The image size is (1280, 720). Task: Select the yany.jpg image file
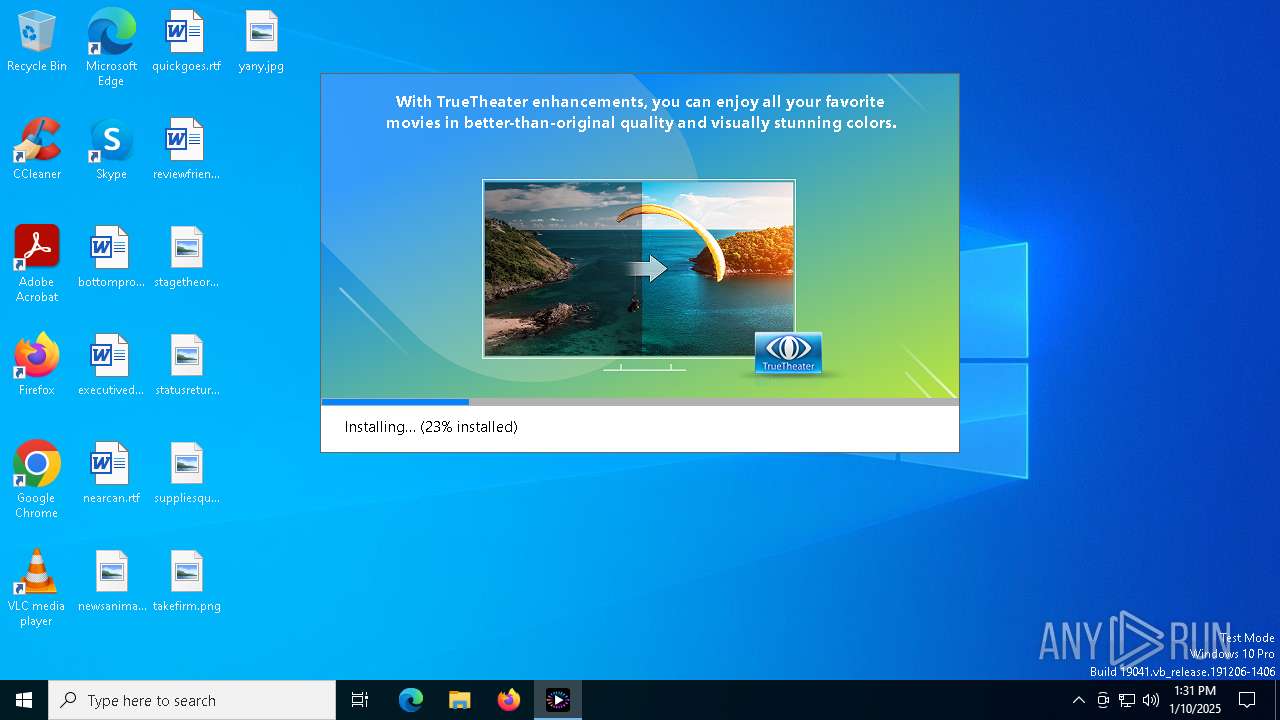261,42
